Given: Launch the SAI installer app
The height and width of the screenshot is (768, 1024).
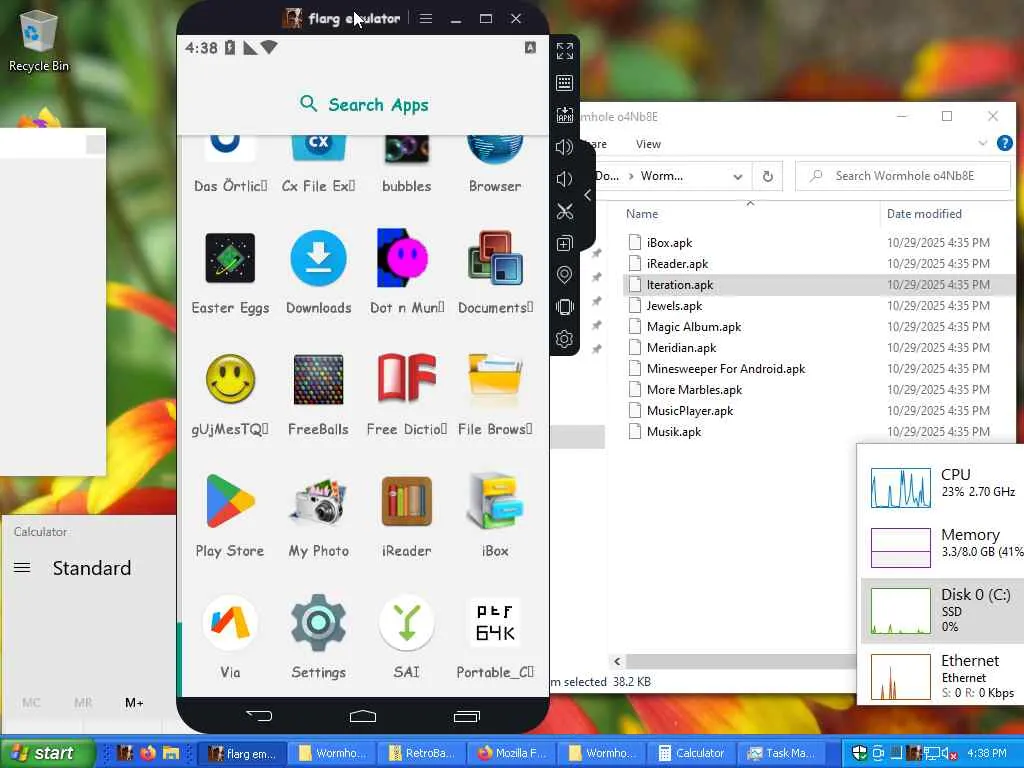Looking at the screenshot, I should coord(406,622).
